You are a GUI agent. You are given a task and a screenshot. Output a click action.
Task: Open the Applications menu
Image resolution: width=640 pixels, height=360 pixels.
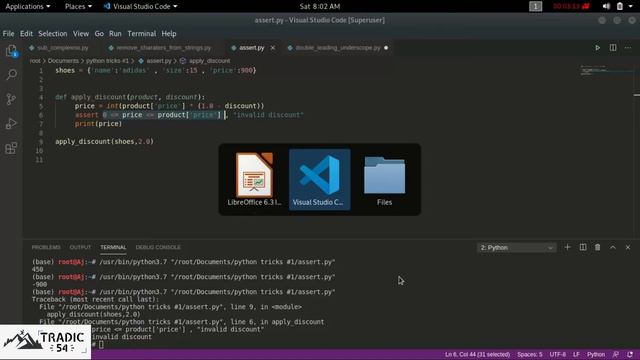28,6
